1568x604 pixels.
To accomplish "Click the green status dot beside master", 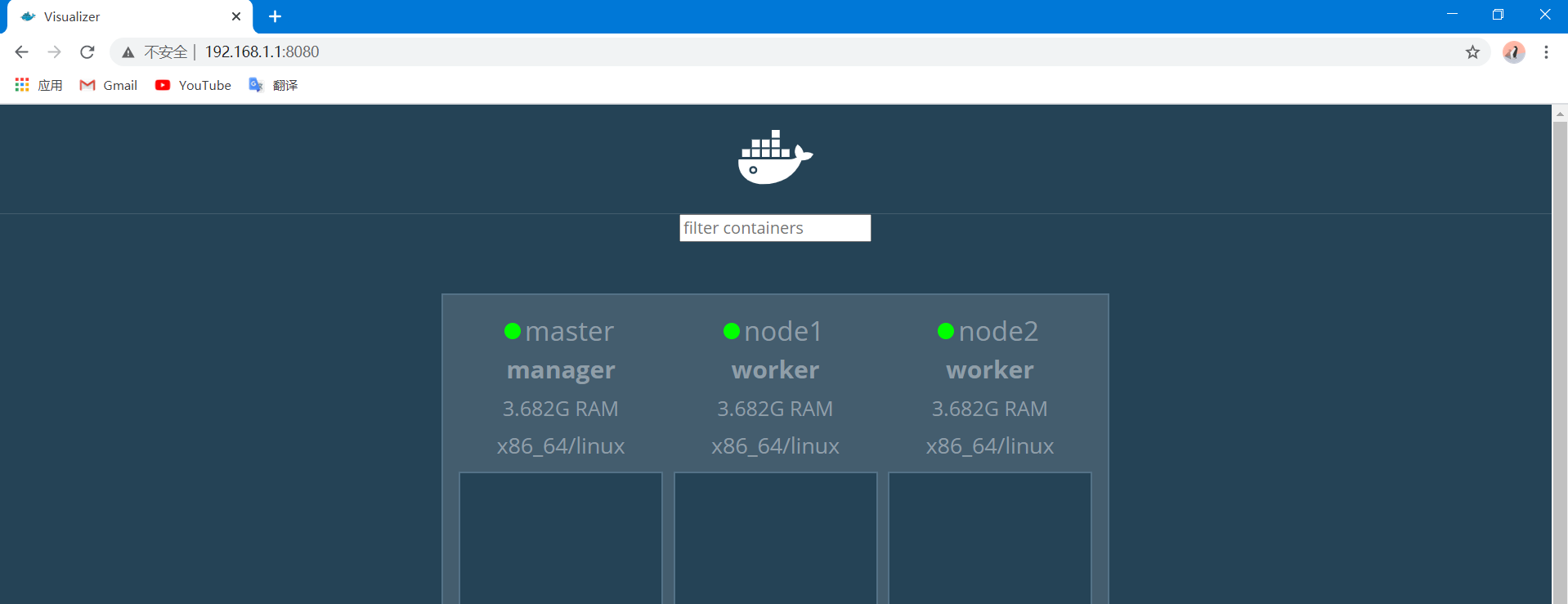I will coord(513,331).
